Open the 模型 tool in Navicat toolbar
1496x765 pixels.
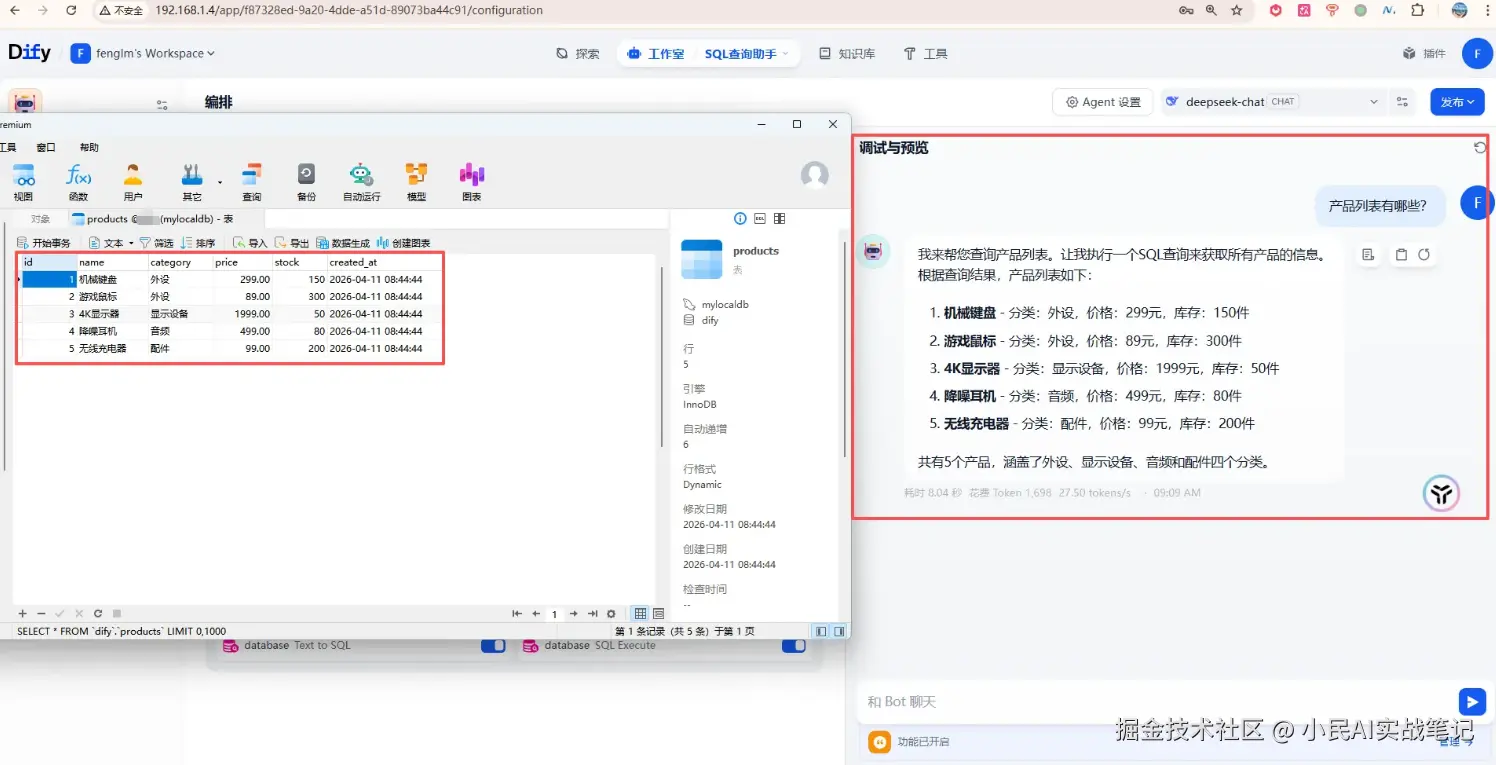(416, 183)
